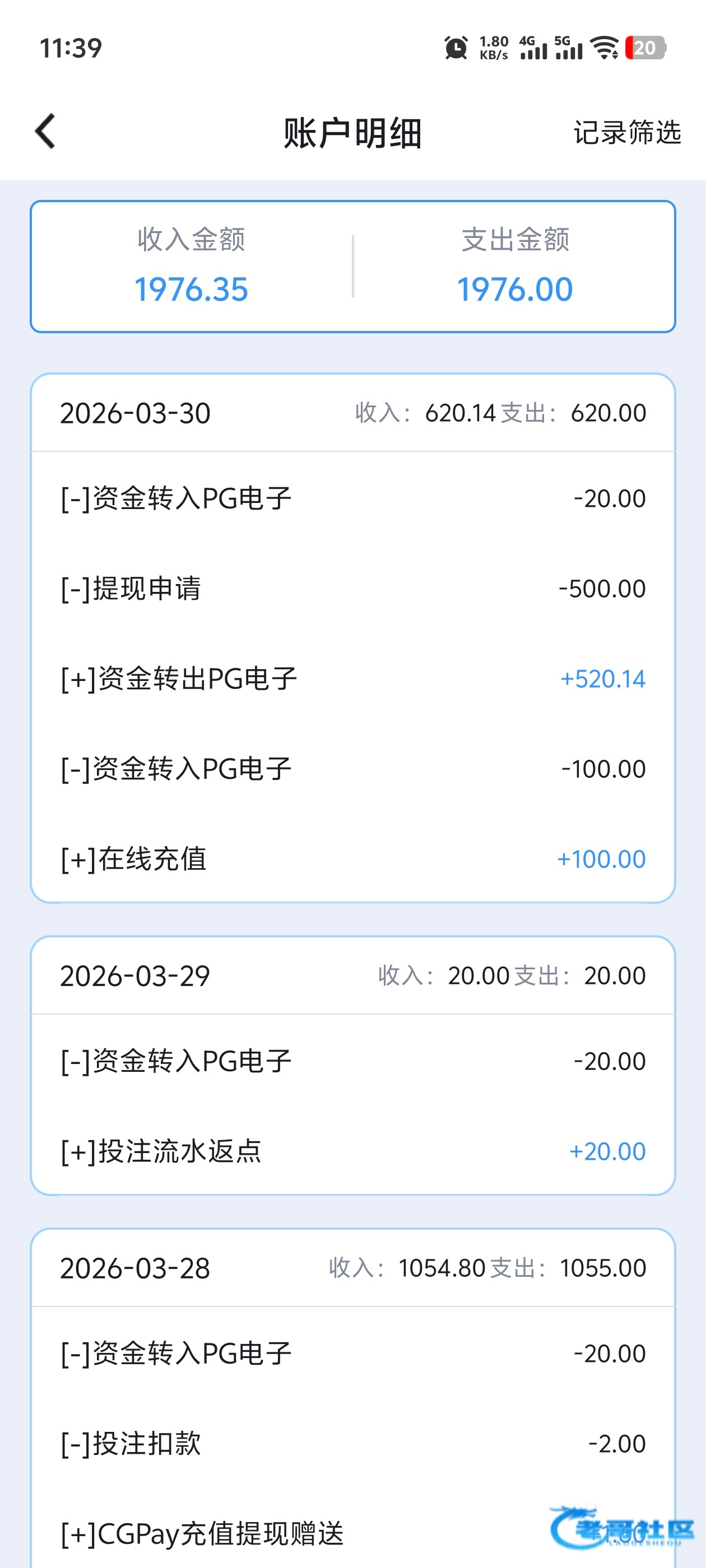Open the 资金转出PG电子 +520.14 entry

(352, 679)
